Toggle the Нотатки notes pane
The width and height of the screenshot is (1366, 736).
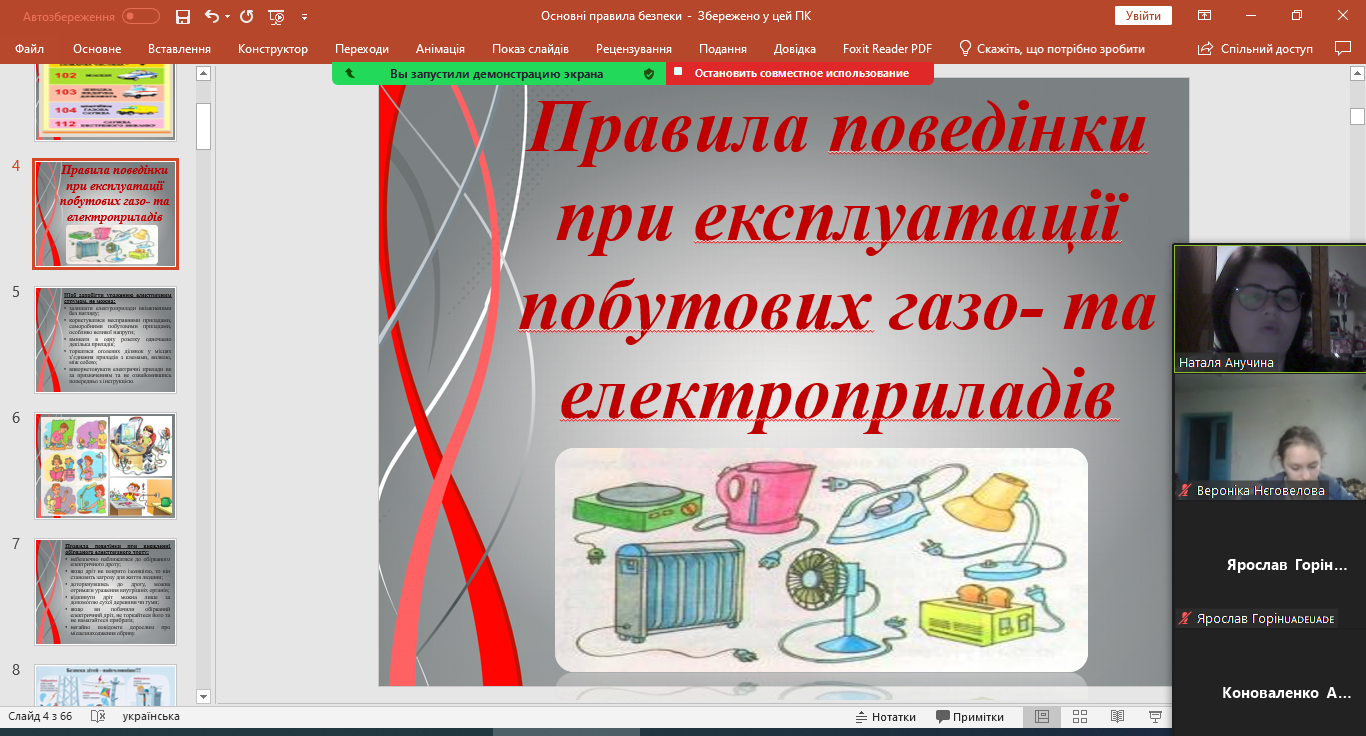[886, 717]
